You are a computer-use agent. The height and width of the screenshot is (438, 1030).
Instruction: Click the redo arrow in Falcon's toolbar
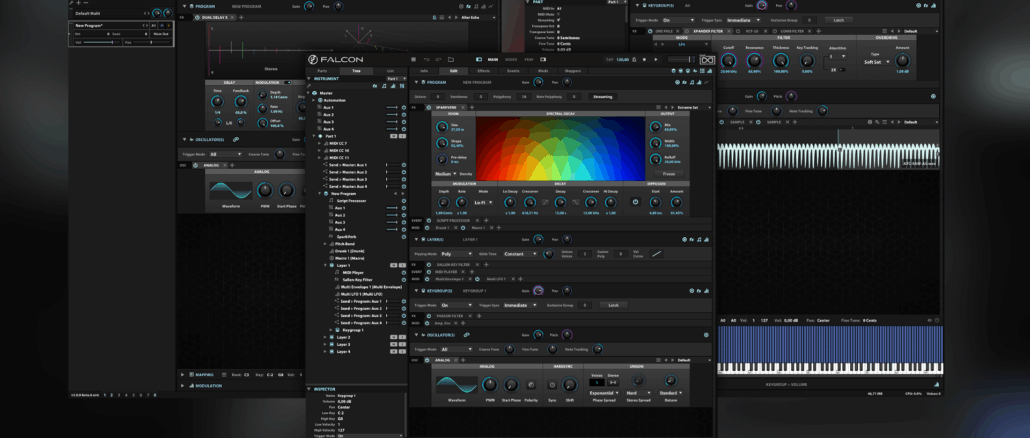(437, 59)
